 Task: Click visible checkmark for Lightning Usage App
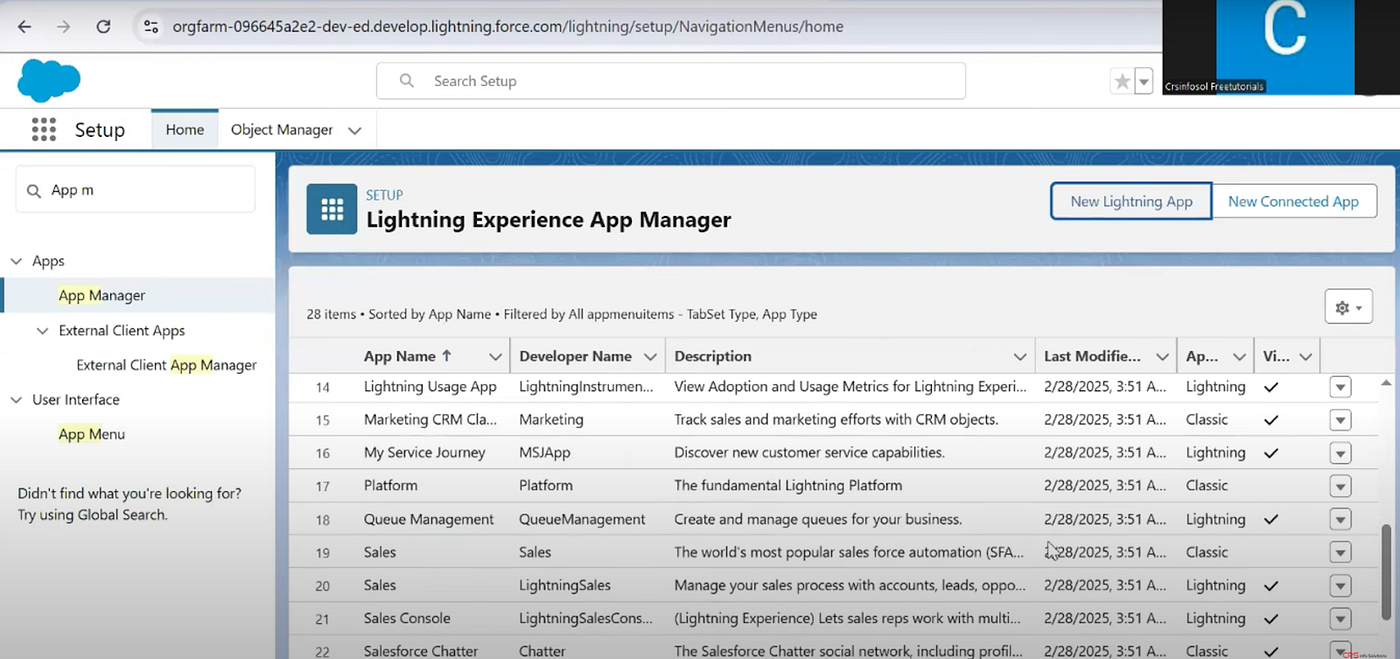coord(1271,387)
